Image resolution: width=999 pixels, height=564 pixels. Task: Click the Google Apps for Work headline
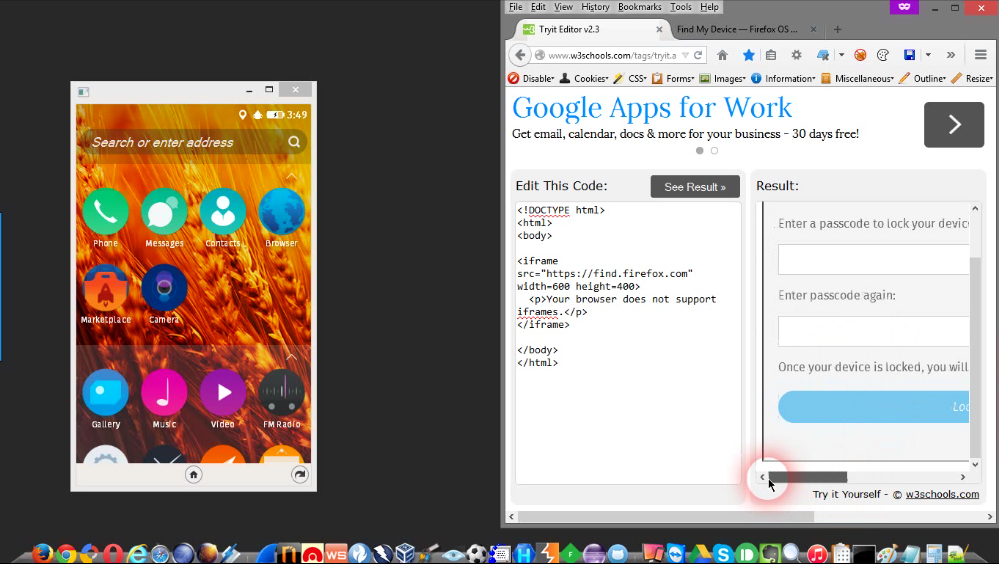coord(652,108)
